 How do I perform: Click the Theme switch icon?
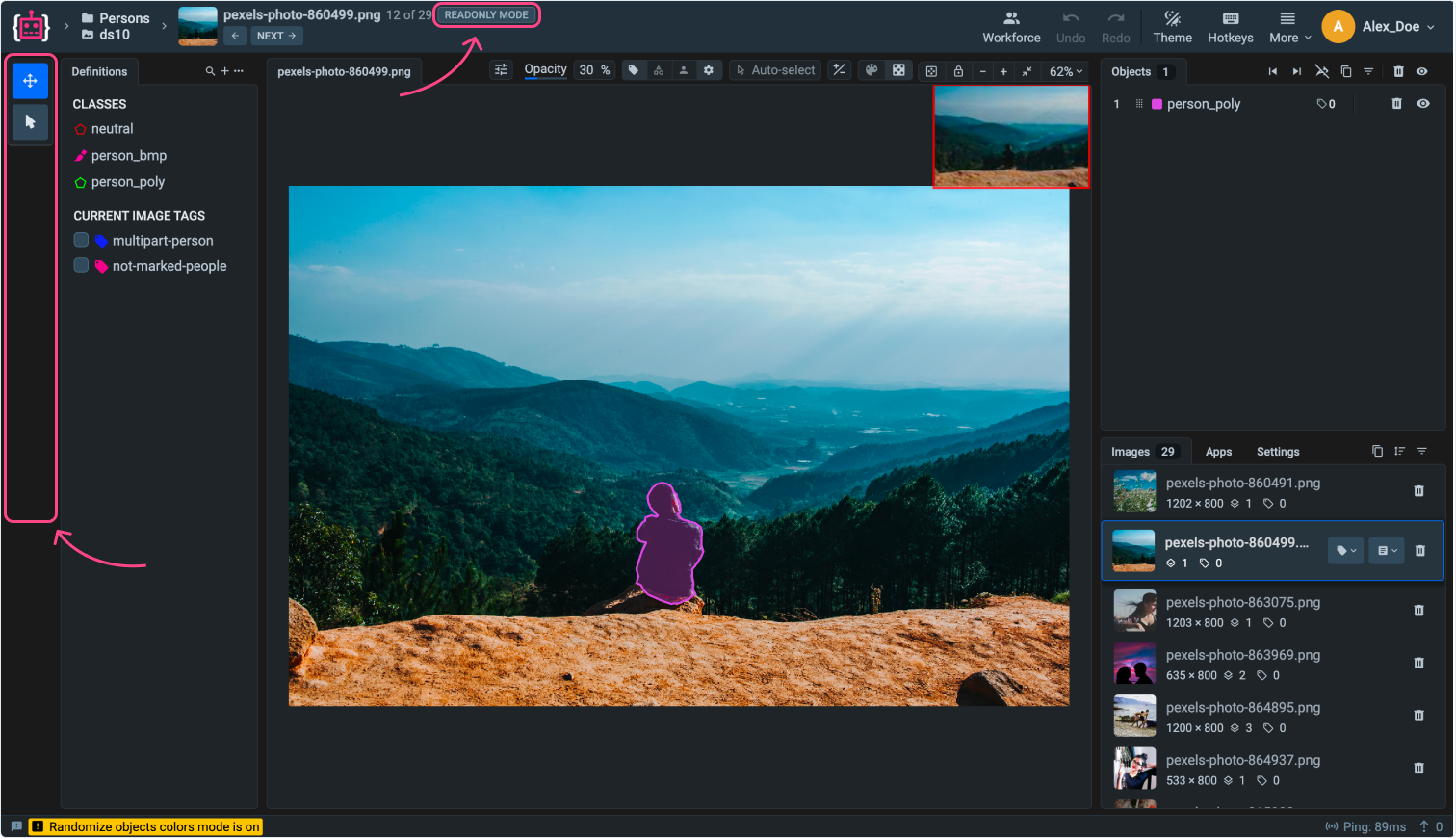click(x=1172, y=19)
